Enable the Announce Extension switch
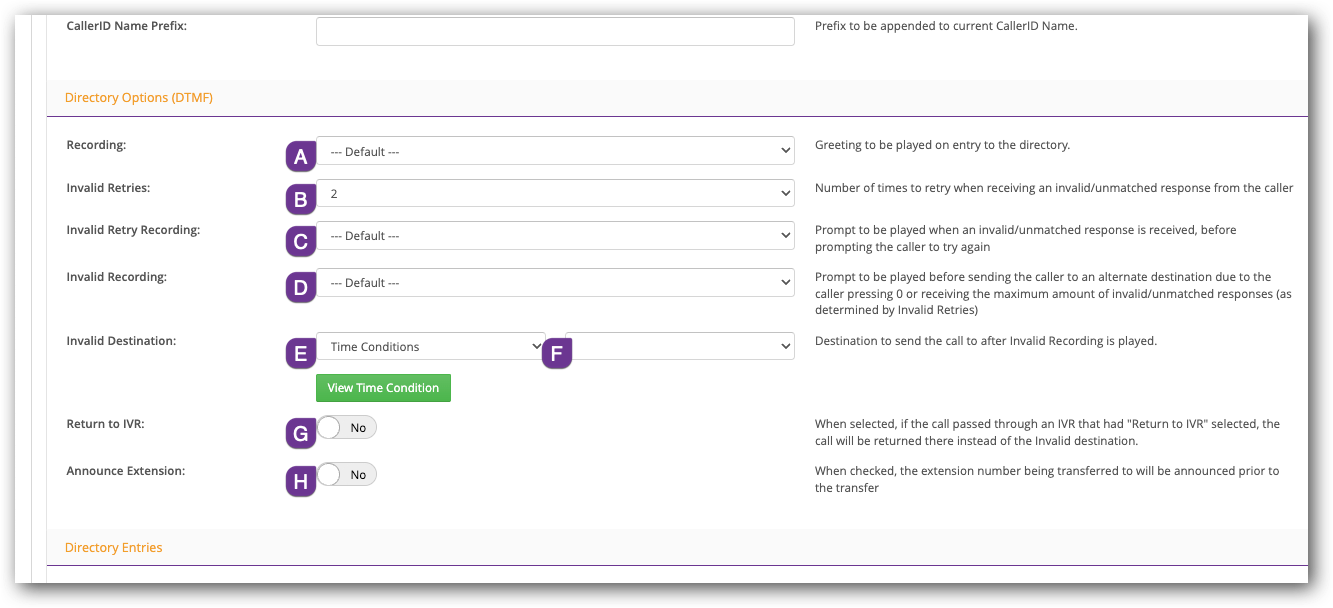This screenshot has width=1333, height=608. (x=346, y=475)
